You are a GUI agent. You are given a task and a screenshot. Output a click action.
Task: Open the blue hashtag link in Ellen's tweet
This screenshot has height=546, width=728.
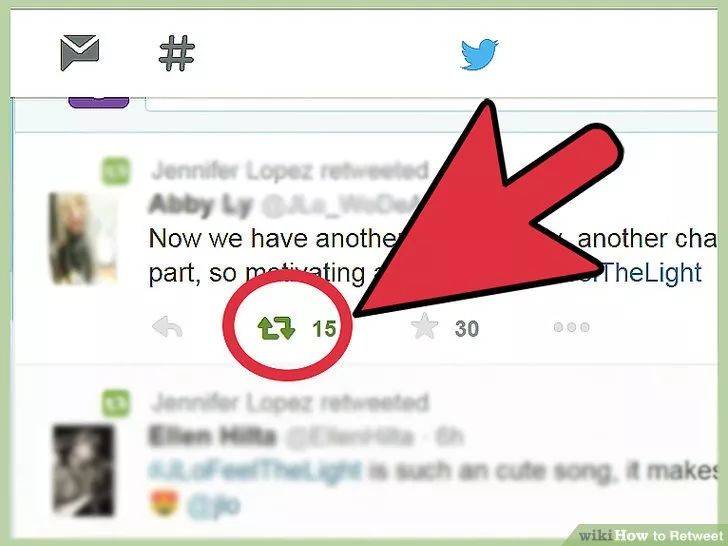(254, 470)
